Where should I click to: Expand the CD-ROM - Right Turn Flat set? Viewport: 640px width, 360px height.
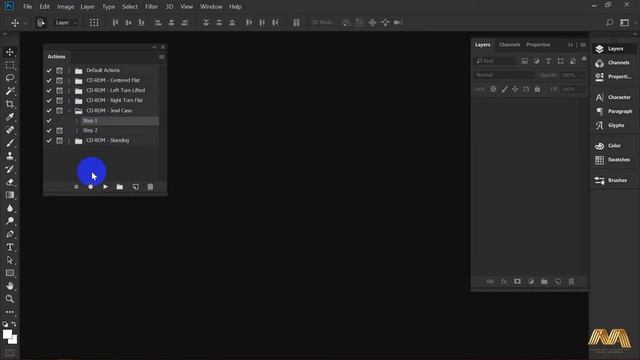tap(69, 100)
